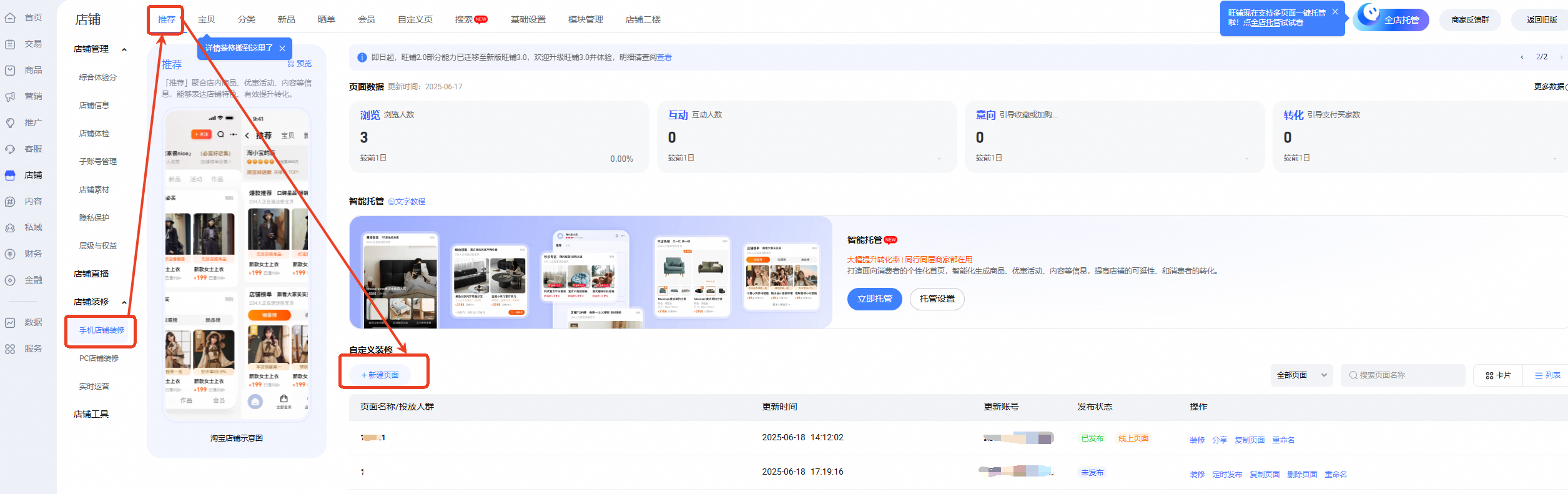
Task: Open the 查看 details link in notice
Action: (664, 57)
